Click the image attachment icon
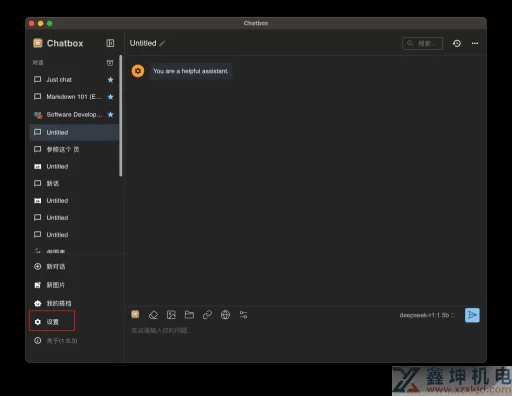The height and width of the screenshot is (396, 512). tap(171, 315)
